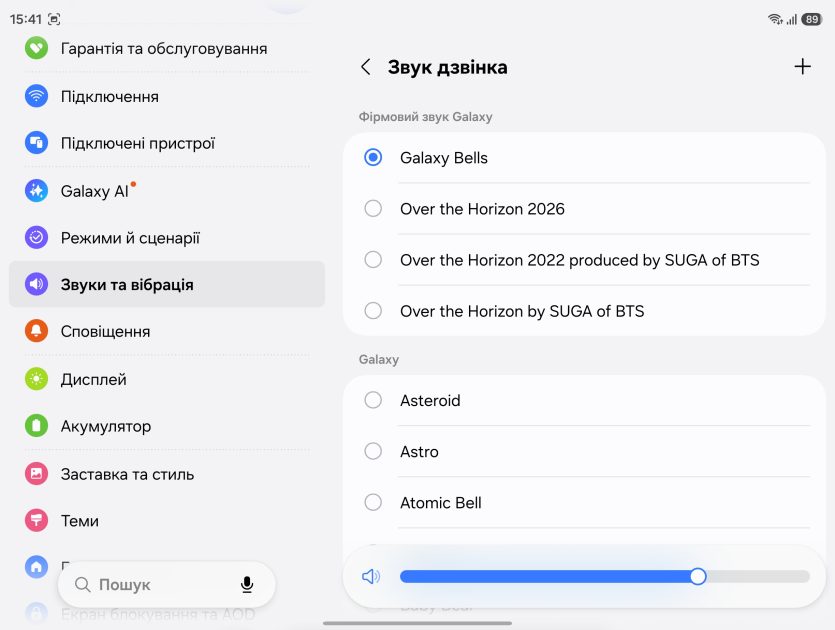Screen dimensions: 835x630
Task: Tap the Astro ringtone name
Action: (x=419, y=452)
